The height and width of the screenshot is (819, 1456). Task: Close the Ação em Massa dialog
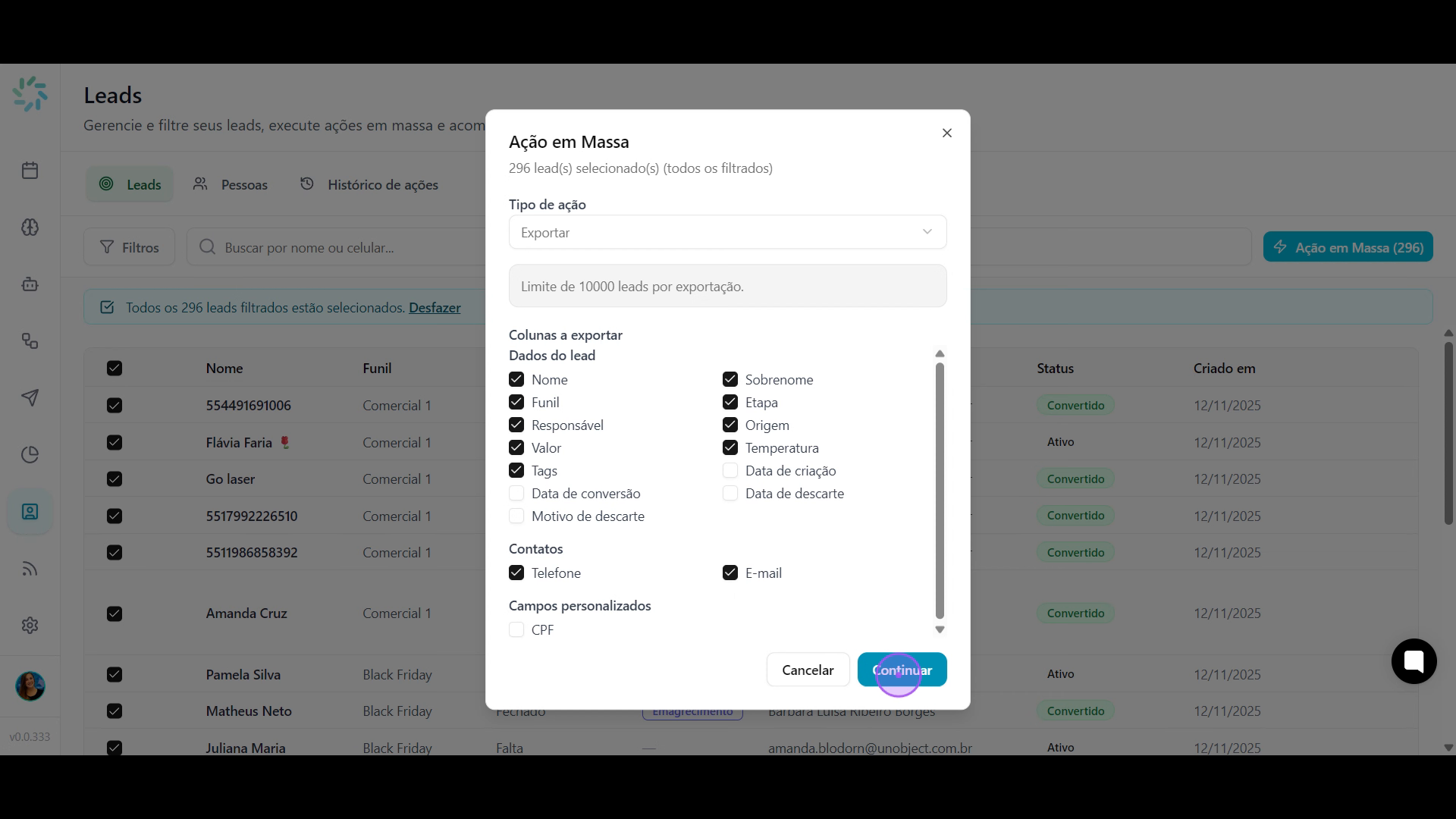946,133
